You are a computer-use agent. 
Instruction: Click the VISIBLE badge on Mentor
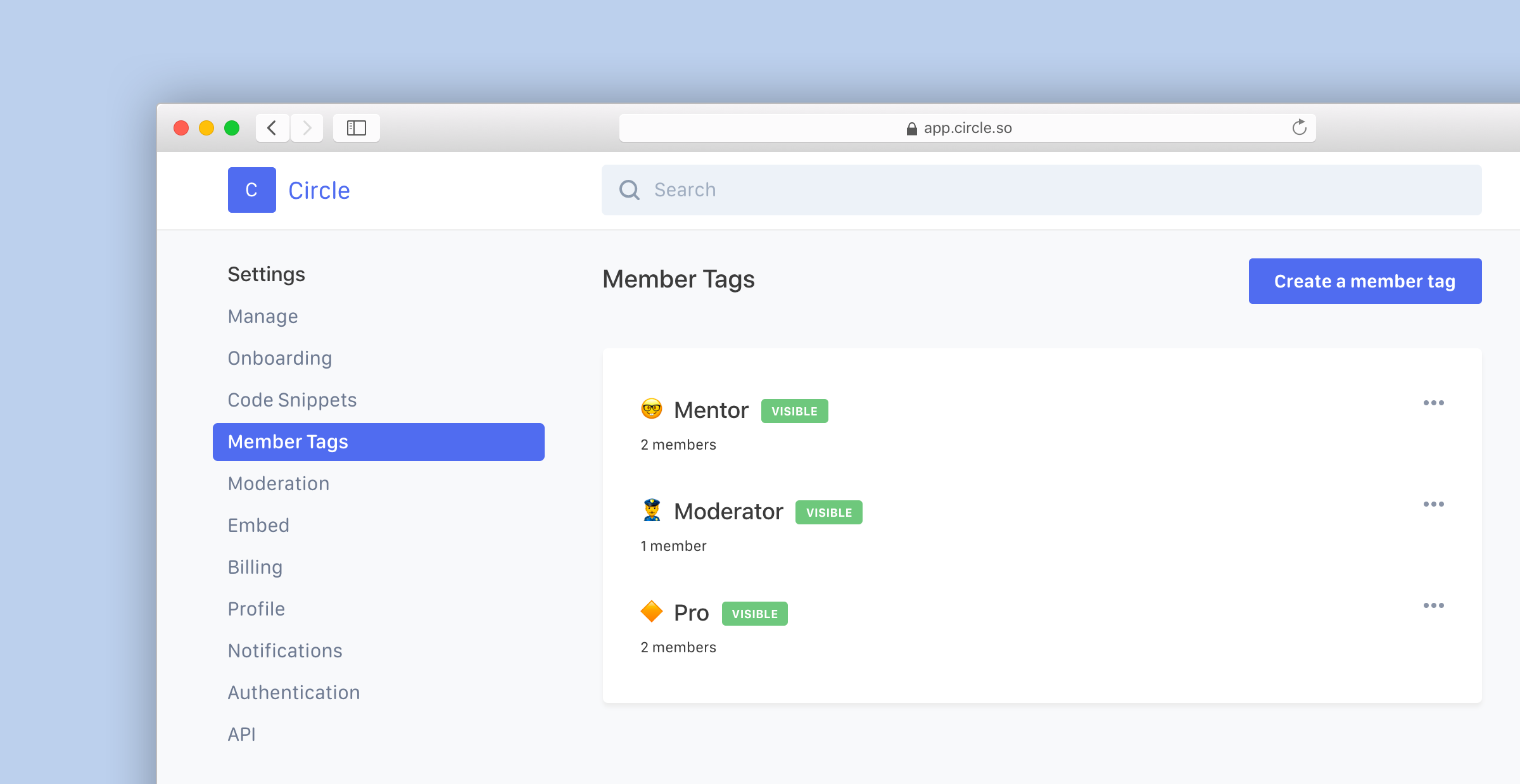tap(794, 411)
